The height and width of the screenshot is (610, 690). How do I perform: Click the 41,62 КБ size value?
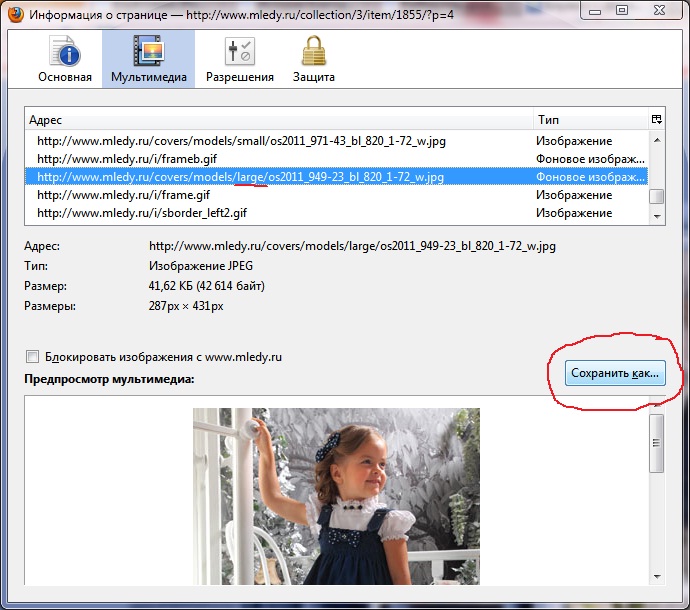(x=206, y=286)
